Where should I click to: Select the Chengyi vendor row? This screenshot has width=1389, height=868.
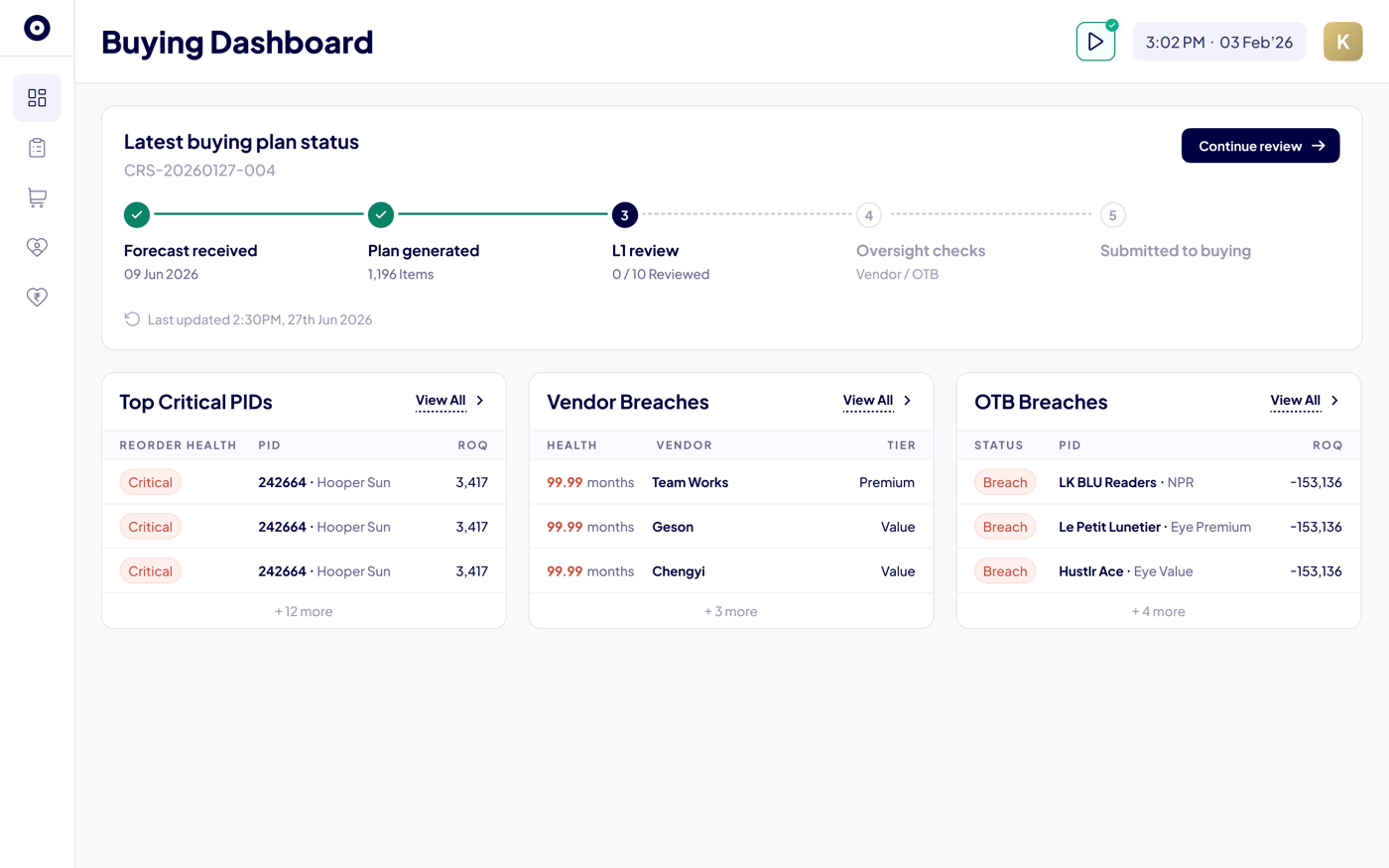(731, 571)
